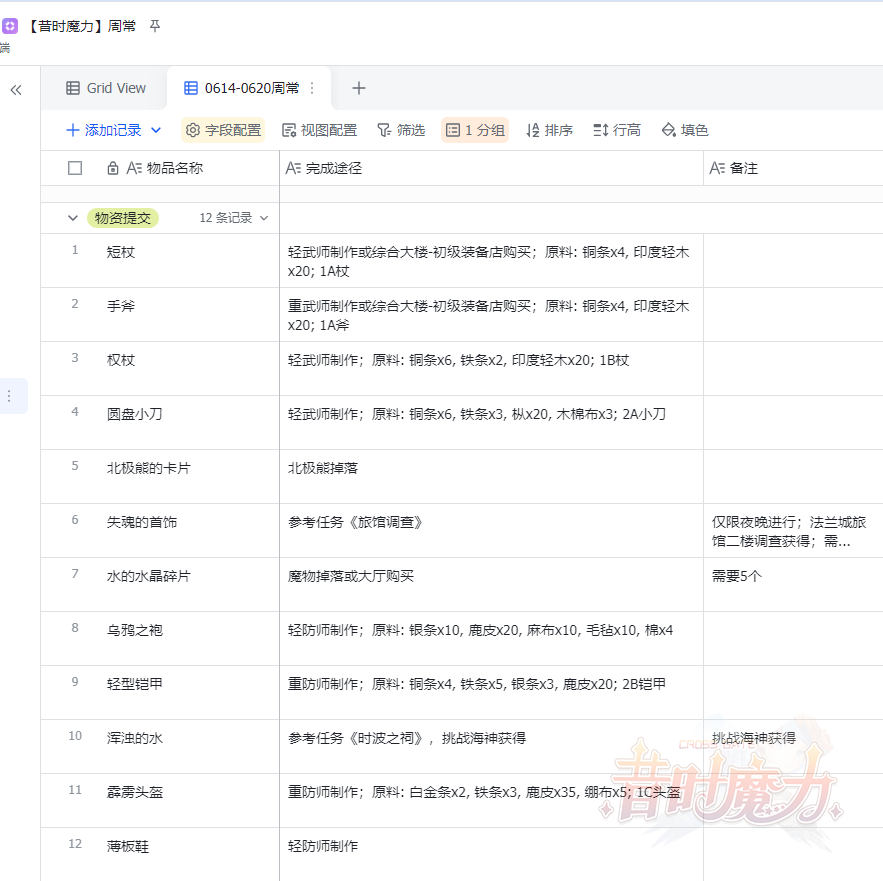The image size is (883, 881).
Task: Adjust row height via 行高
Action: point(617,130)
